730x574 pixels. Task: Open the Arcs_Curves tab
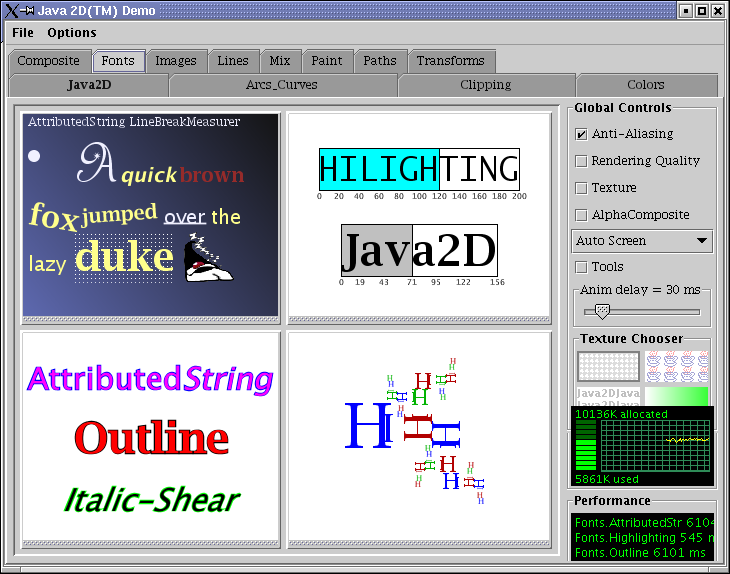tap(282, 85)
